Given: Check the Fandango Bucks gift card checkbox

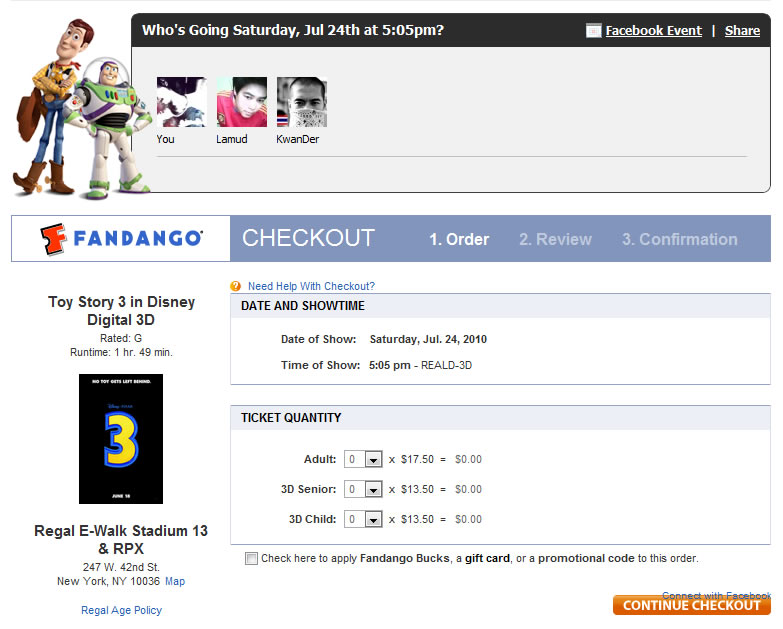Looking at the screenshot, I should (x=251, y=558).
